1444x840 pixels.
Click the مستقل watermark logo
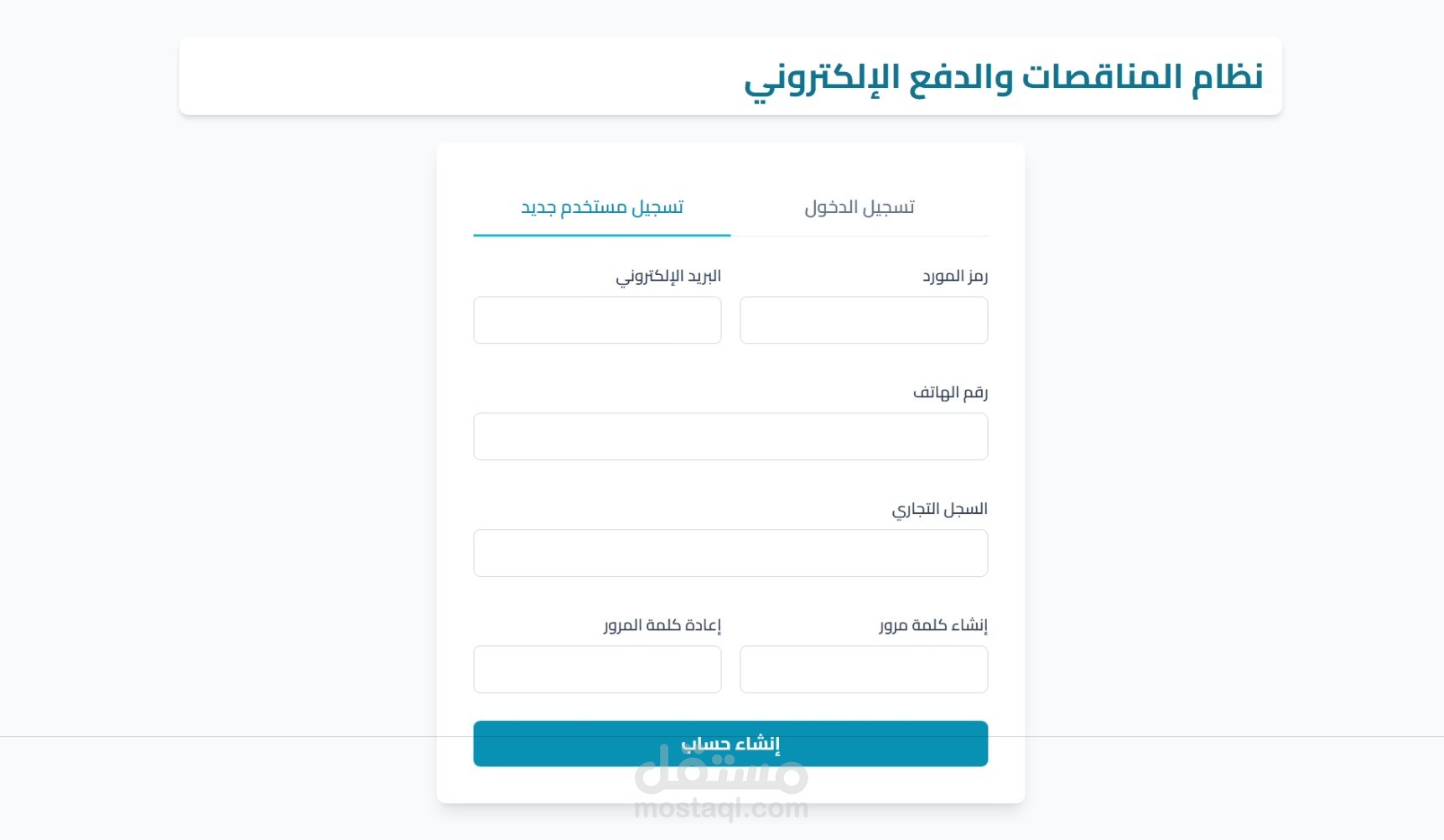pyautogui.click(x=721, y=770)
